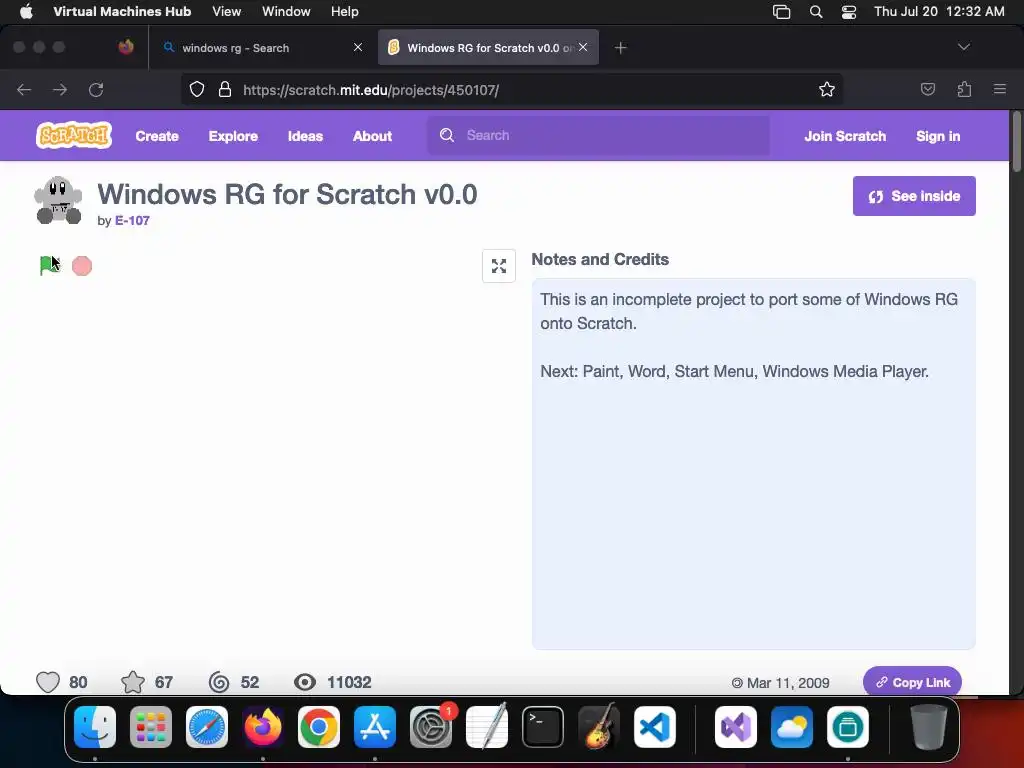The image size is (1024, 768).
Task: Bookmark this page with the star icon
Action: point(827,89)
